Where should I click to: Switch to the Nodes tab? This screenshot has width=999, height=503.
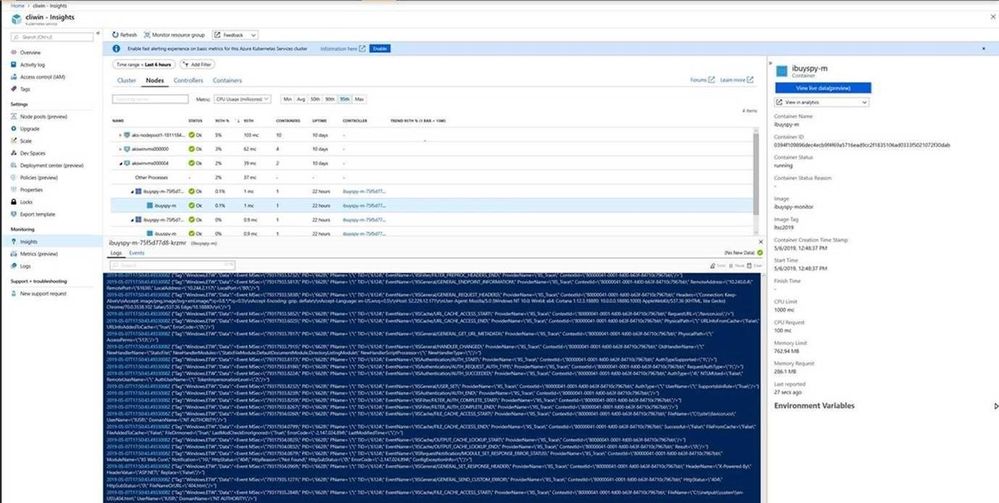[x=155, y=80]
